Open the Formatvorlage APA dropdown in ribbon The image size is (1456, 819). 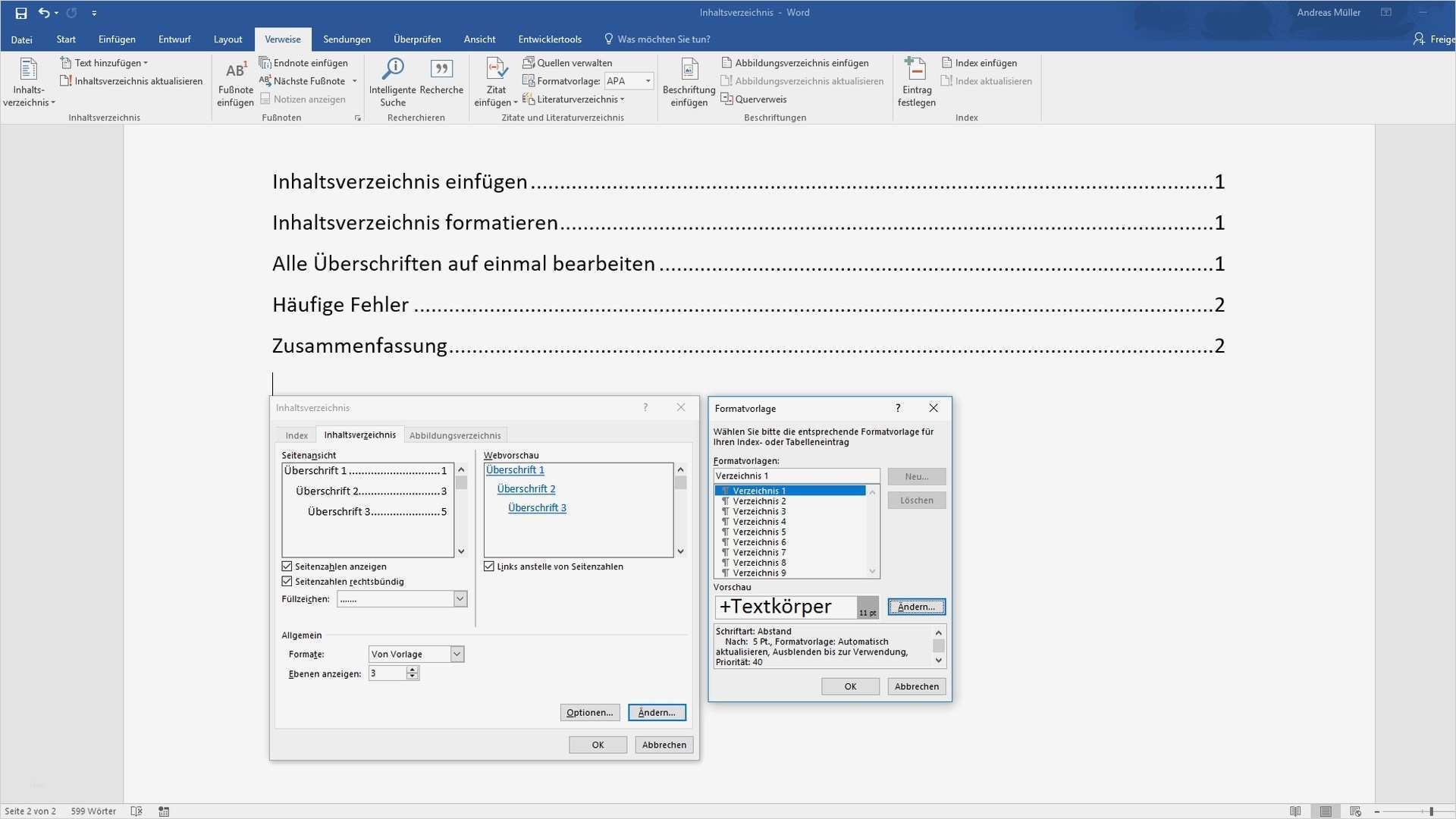coord(648,81)
